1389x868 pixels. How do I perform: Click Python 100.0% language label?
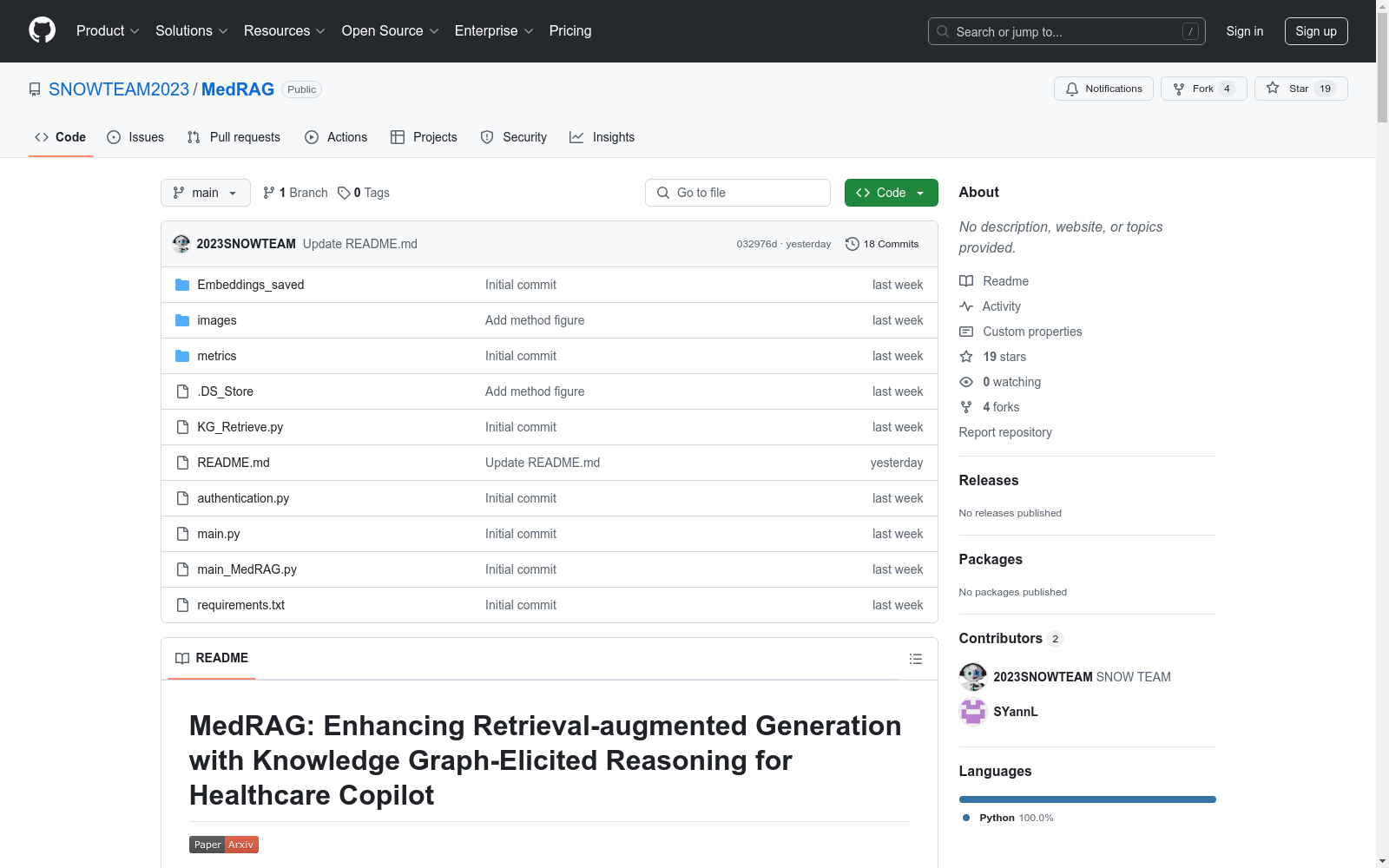click(x=1007, y=818)
